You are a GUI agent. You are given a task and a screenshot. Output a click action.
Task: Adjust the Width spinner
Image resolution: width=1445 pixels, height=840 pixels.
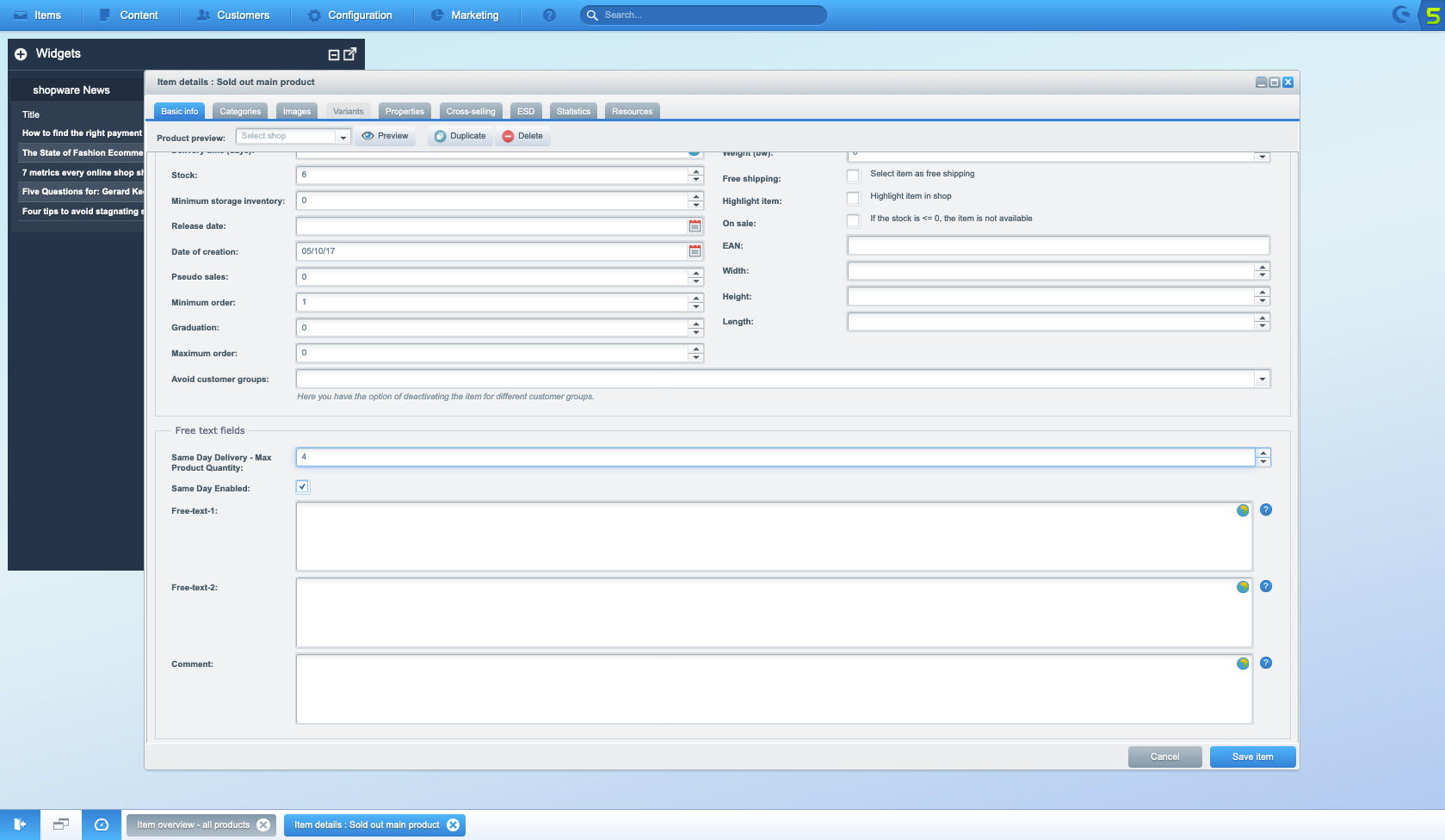(1263, 271)
